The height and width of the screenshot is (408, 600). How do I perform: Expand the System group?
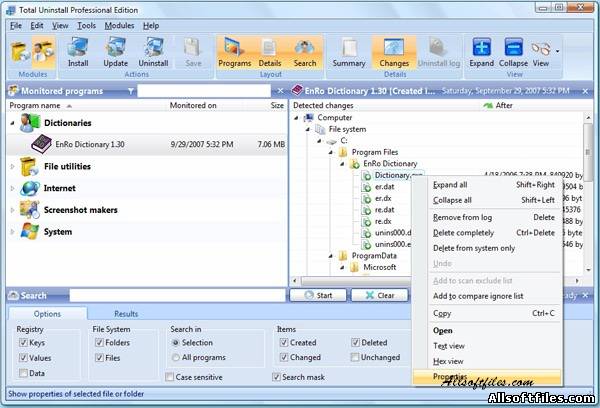click(x=12, y=232)
